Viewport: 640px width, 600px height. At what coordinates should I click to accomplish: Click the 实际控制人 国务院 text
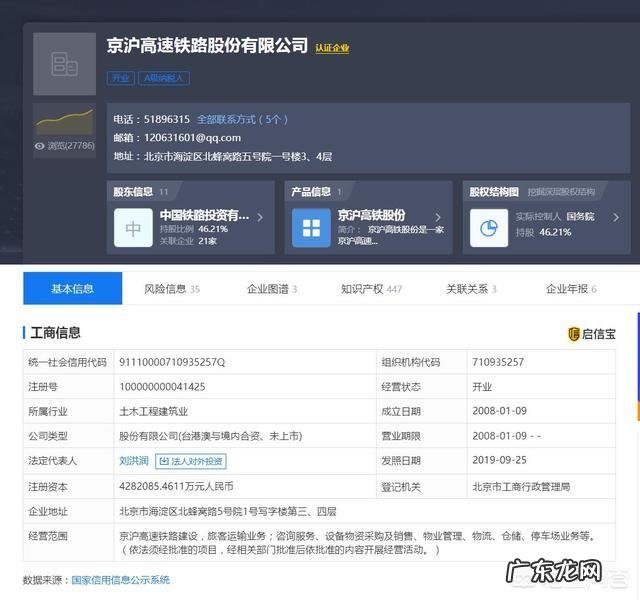(x=555, y=216)
